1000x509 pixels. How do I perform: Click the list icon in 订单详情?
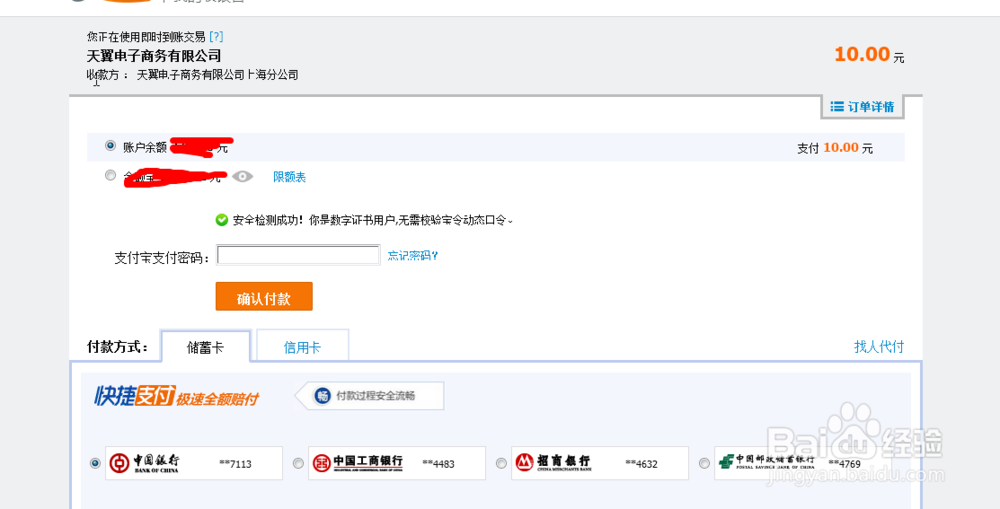click(x=837, y=107)
